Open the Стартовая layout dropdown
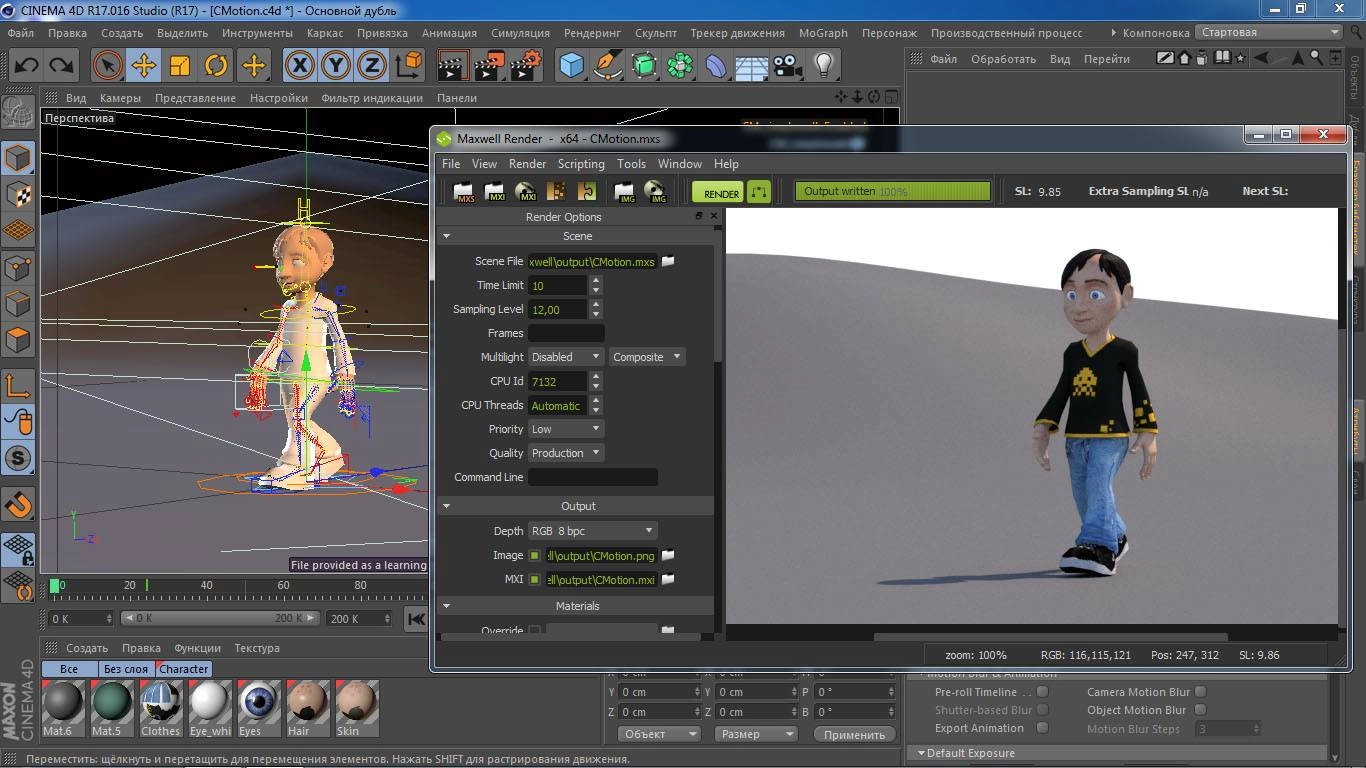1366x768 pixels. click(1270, 32)
